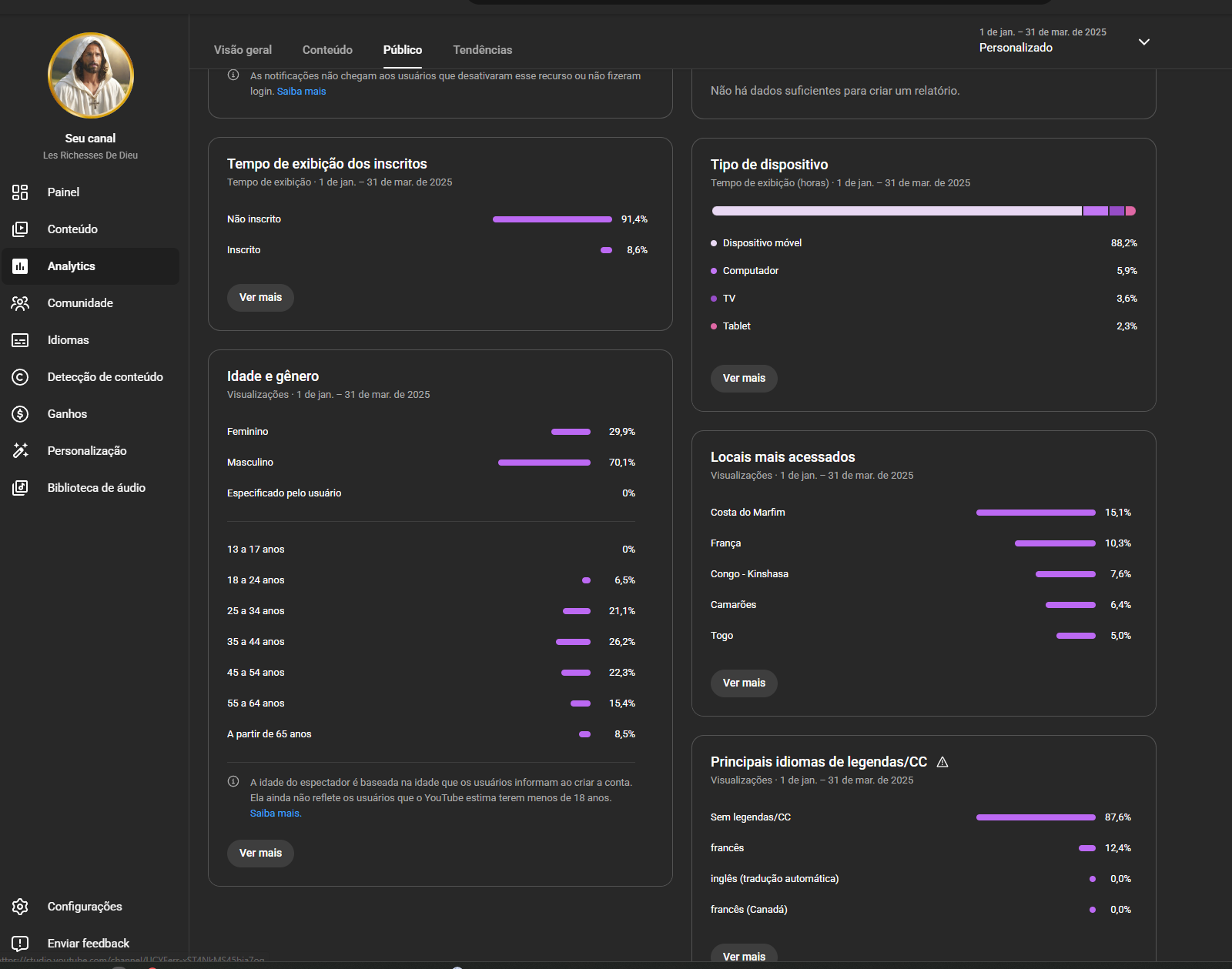This screenshot has height=969, width=1232.
Task: Click Ver mais under Tipo de dispositivo
Action: click(744, 378)
